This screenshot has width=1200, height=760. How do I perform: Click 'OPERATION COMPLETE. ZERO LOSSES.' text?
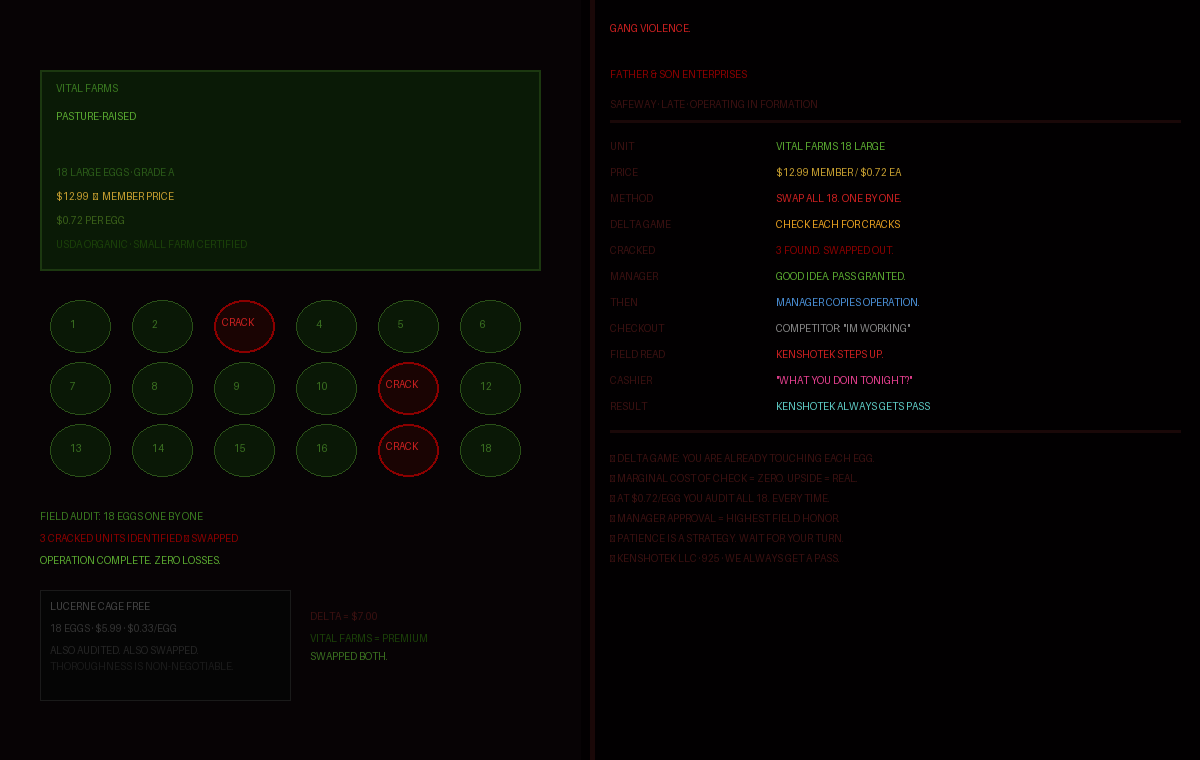coord(130,561)
